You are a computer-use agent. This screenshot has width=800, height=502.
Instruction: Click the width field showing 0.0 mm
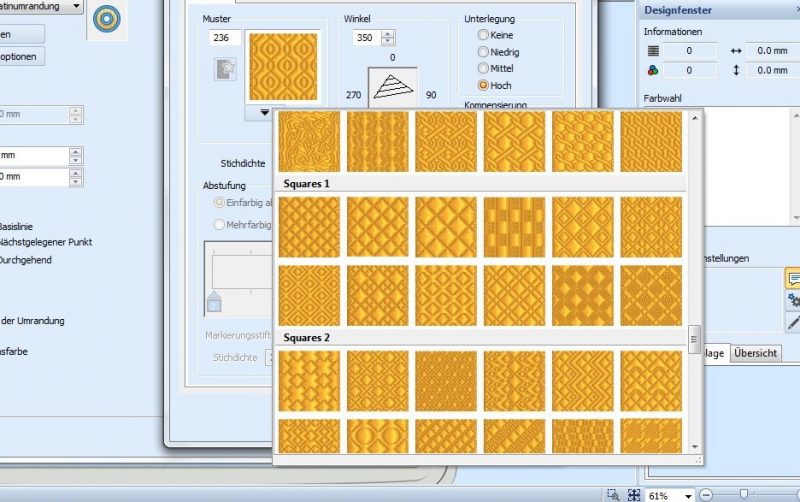(772, 51)
